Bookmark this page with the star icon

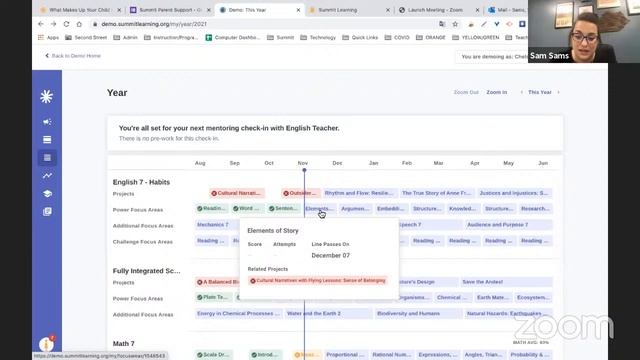[x=455, y=24]
